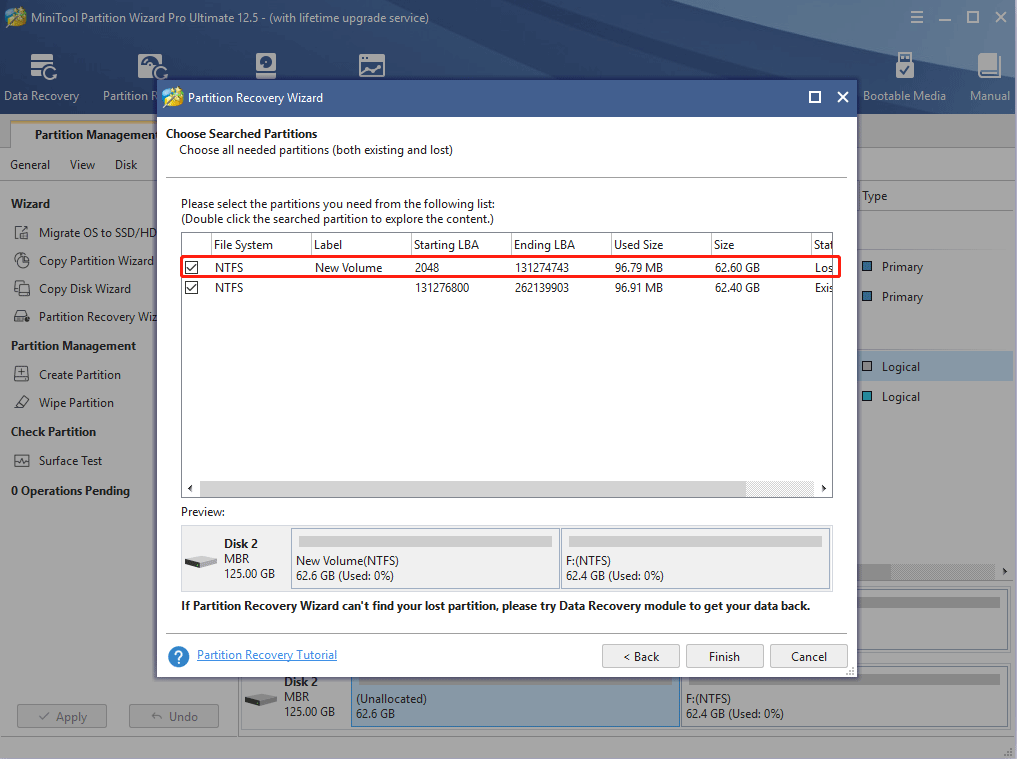The height and width of the screenshot is (759, 1017).
Task: Select Unallocated 62.6 GB in disk map
Action: click(515, 701)
